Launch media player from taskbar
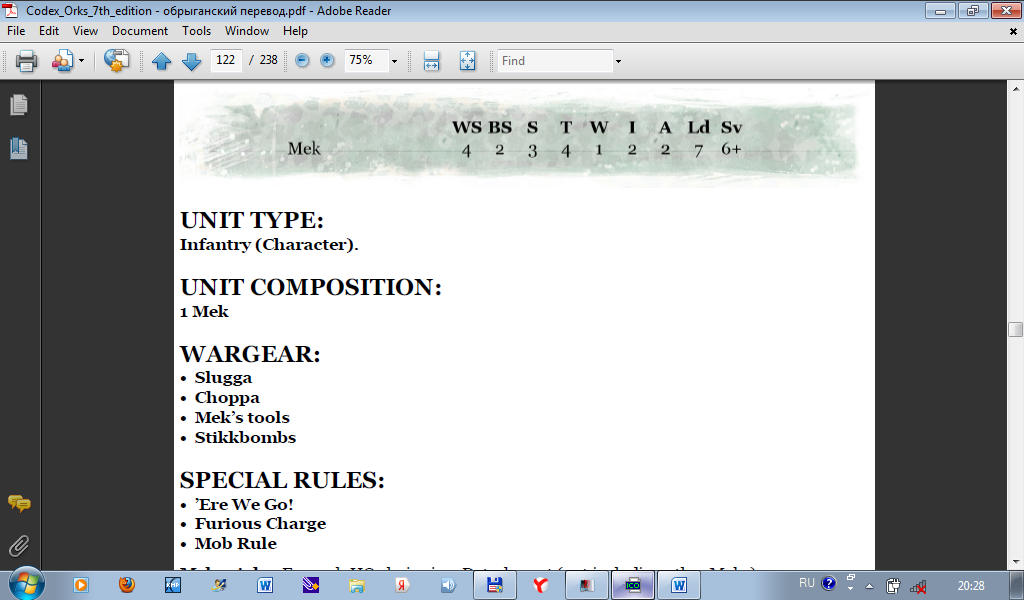 pyautogui.click(x=81, y=585)
